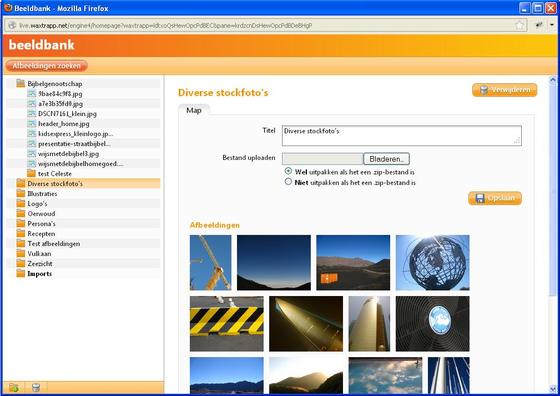Click folder icon beside Oerwoud

pyautogui.click(x=21, y=213)
